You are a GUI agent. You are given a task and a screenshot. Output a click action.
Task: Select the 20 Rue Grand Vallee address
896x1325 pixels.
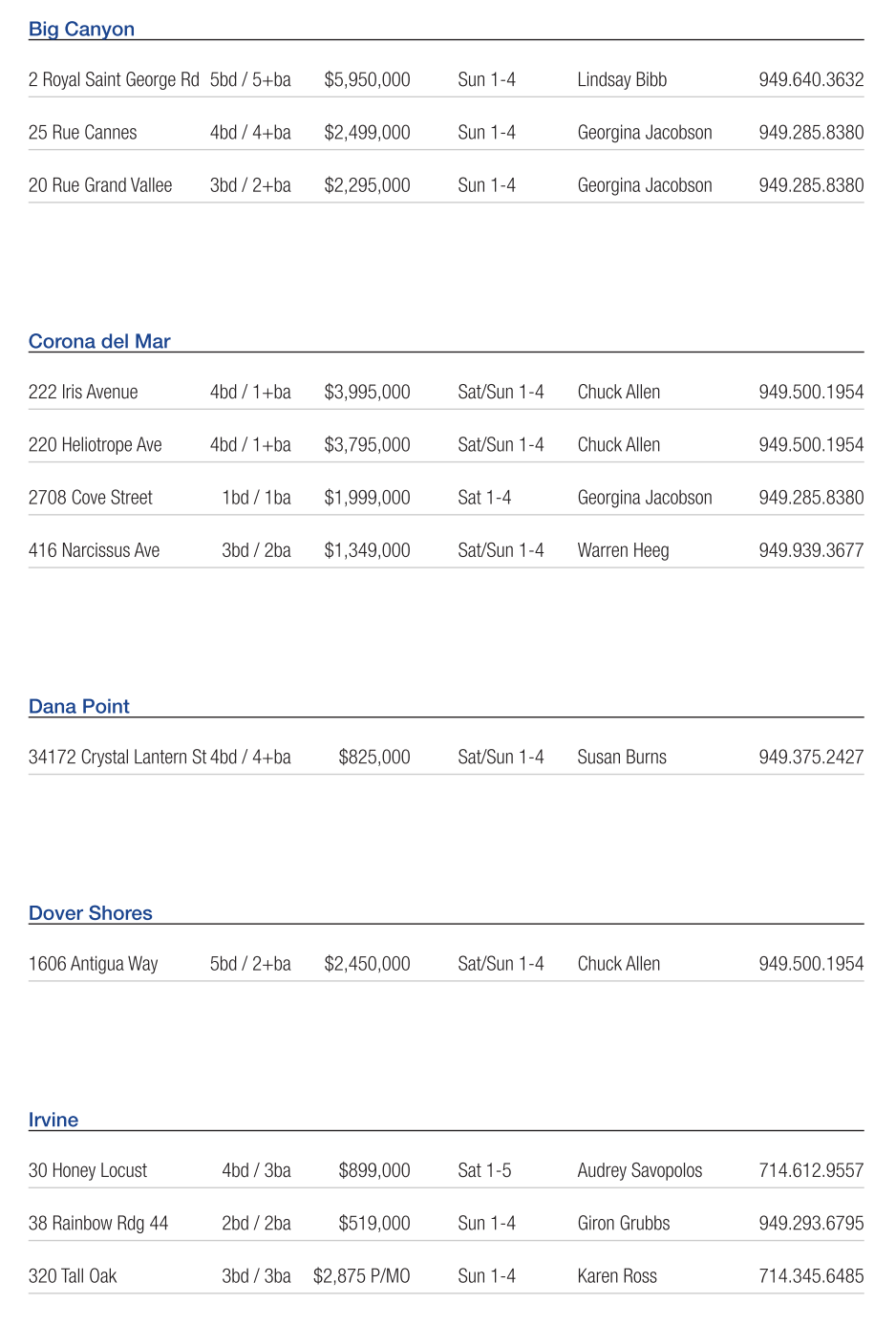100,185
